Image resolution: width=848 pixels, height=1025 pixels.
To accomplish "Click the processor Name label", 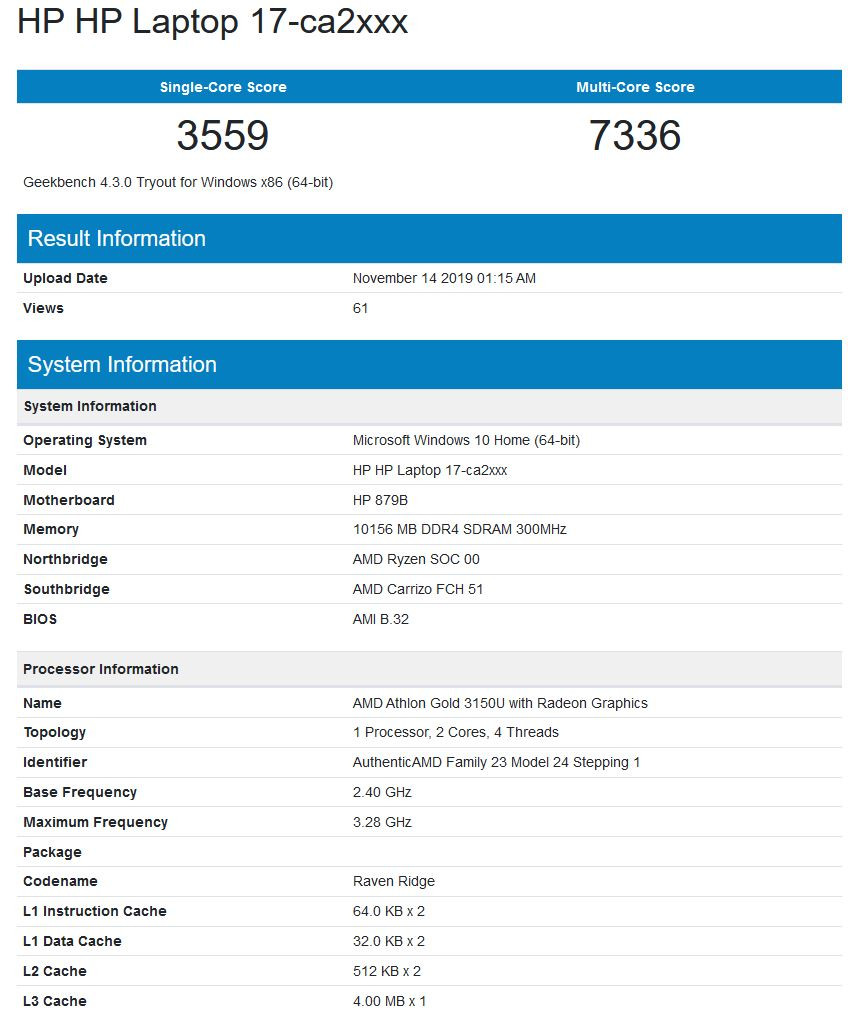I will tap(42, 703).
